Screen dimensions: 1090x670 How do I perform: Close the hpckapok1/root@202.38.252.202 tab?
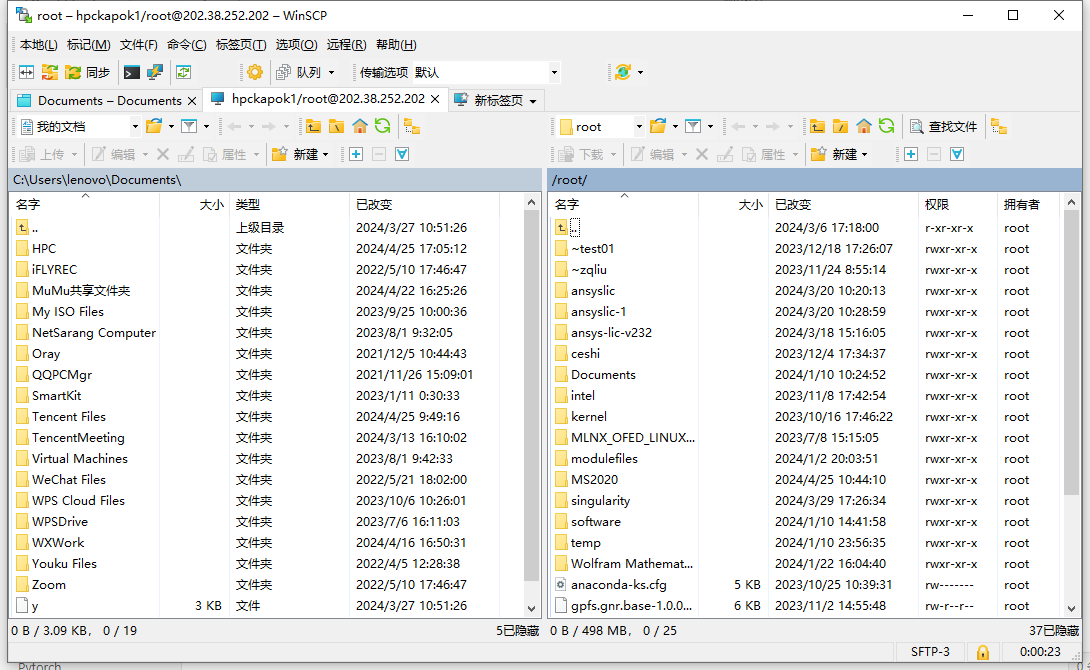coord(435,99)
